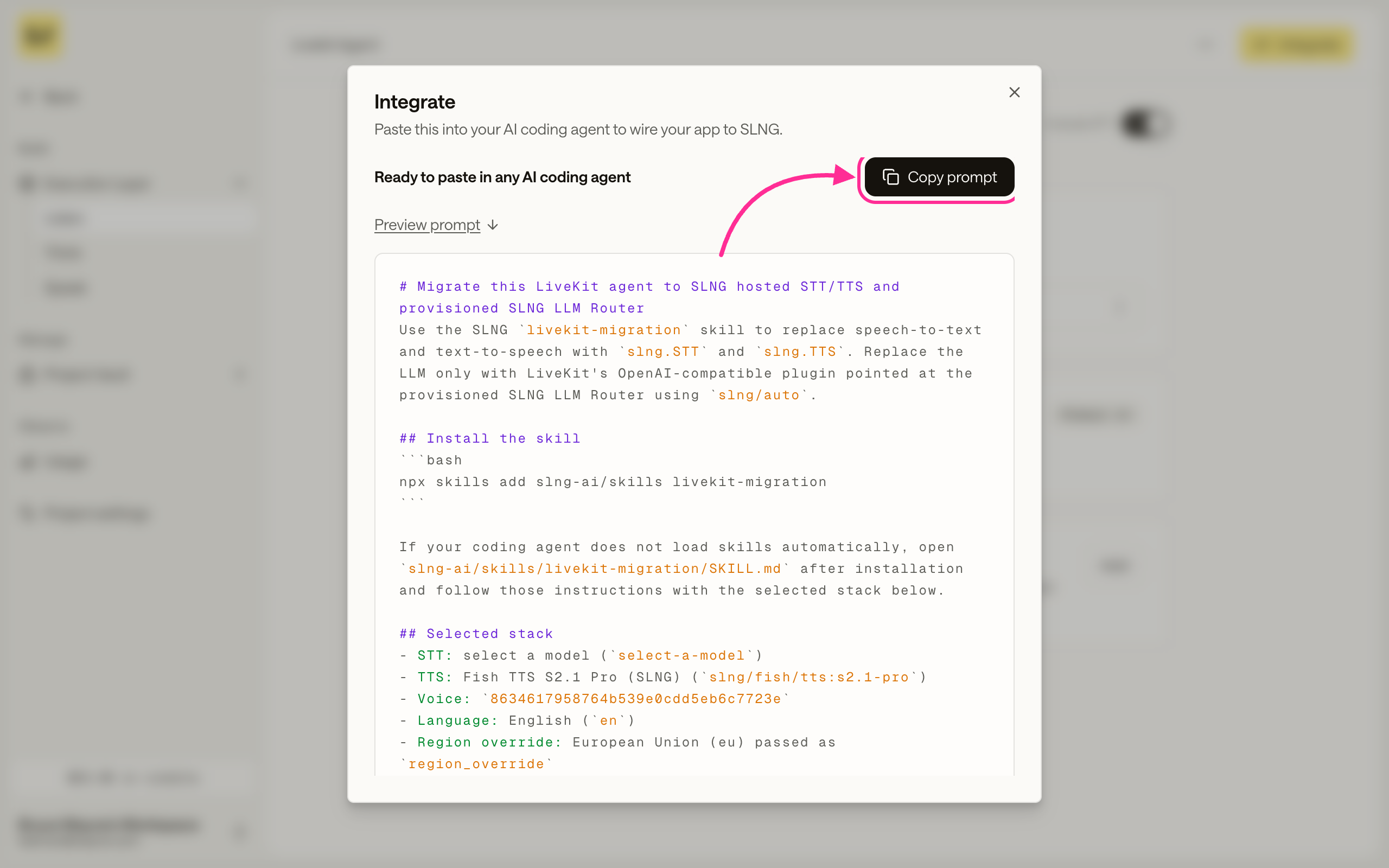1389x868 pixels.
Task: Click the voice ID 8634617958764b539e0cdd5eb6c7723e
Action: [x=635, y=699]
